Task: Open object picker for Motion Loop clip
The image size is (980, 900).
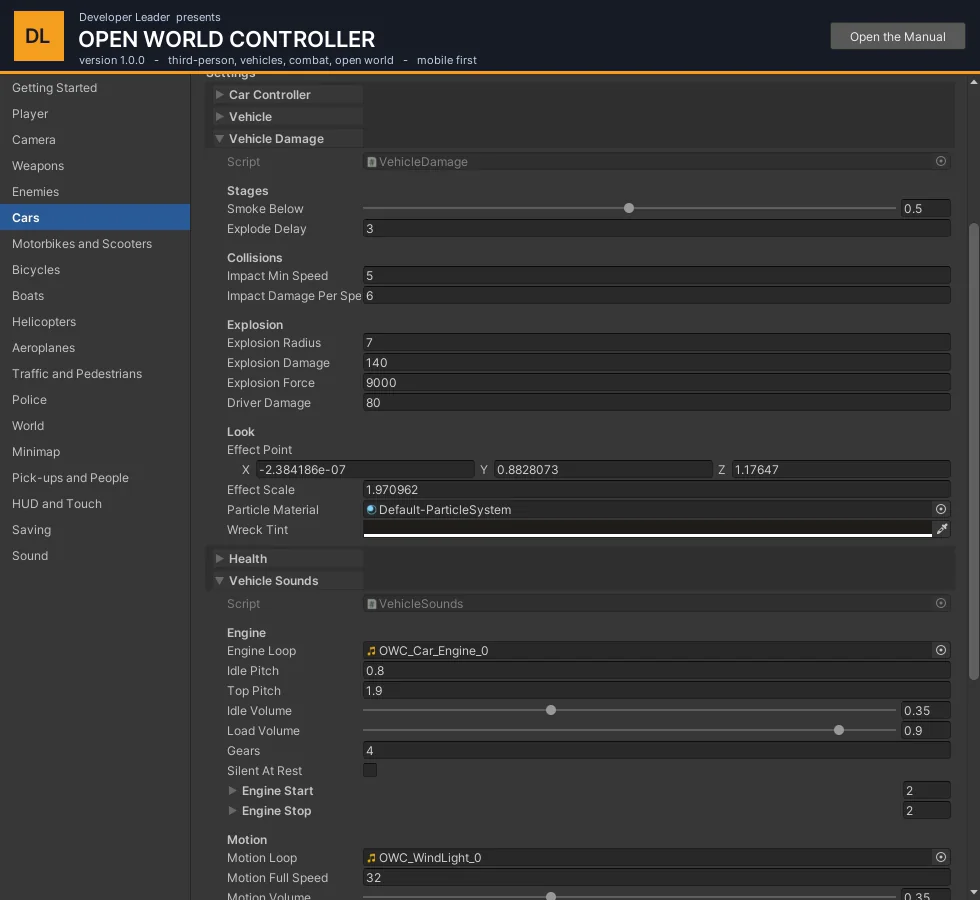Action: click(x=941, y=857)
